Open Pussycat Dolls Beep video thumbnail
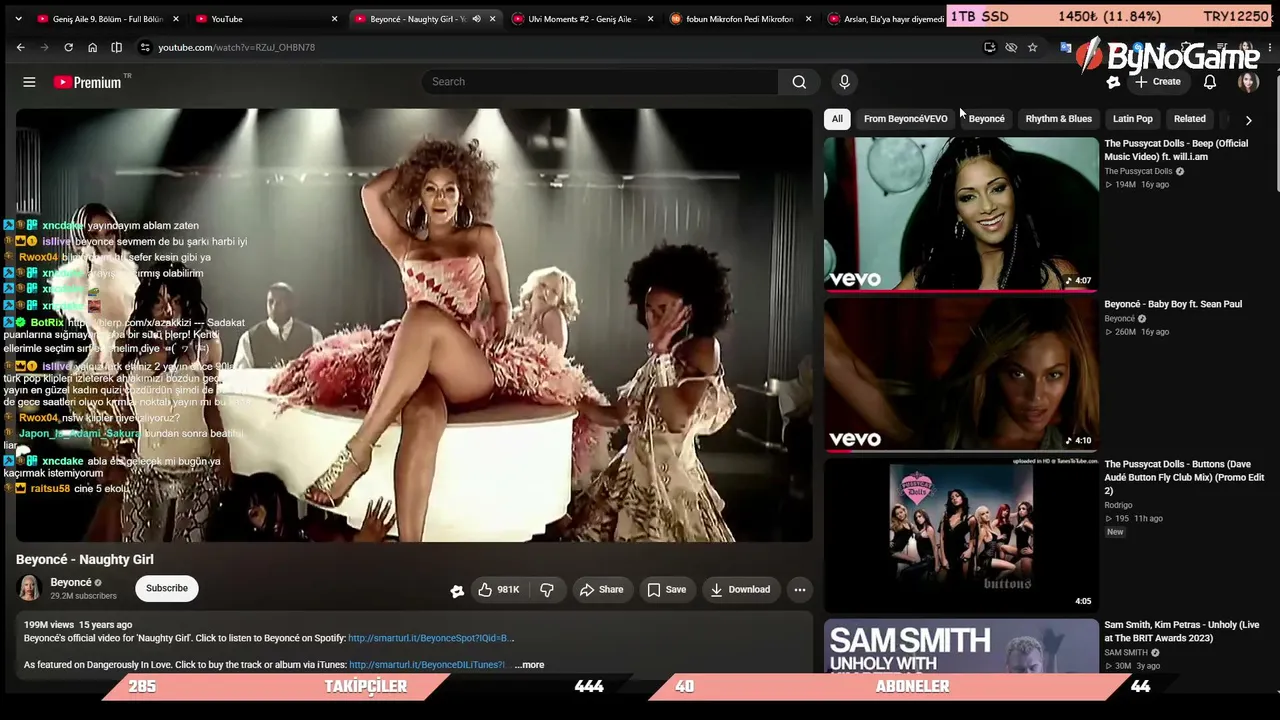 (x=961, y=214)
